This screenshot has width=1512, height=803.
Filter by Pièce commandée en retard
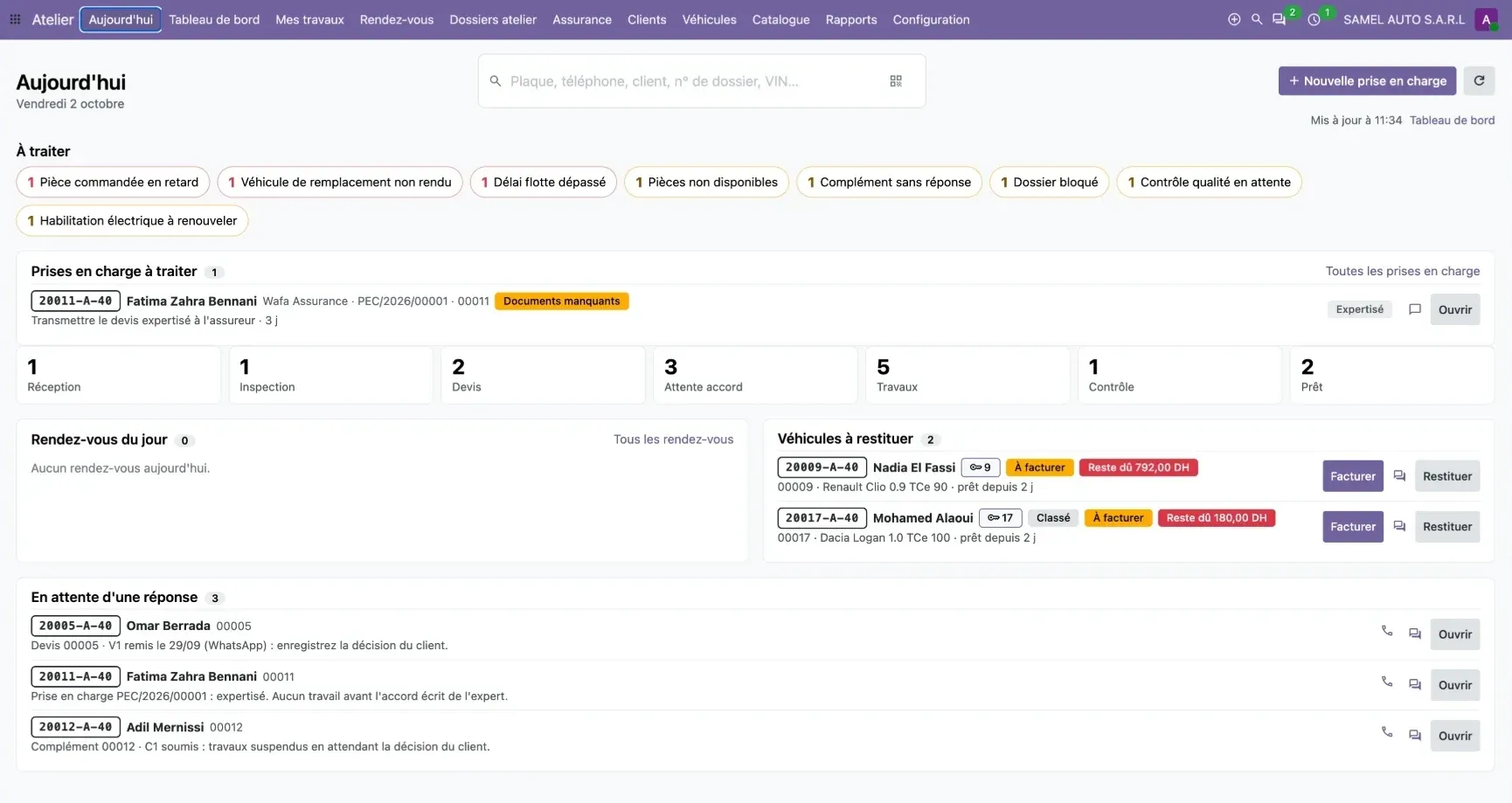click(113, 182)
